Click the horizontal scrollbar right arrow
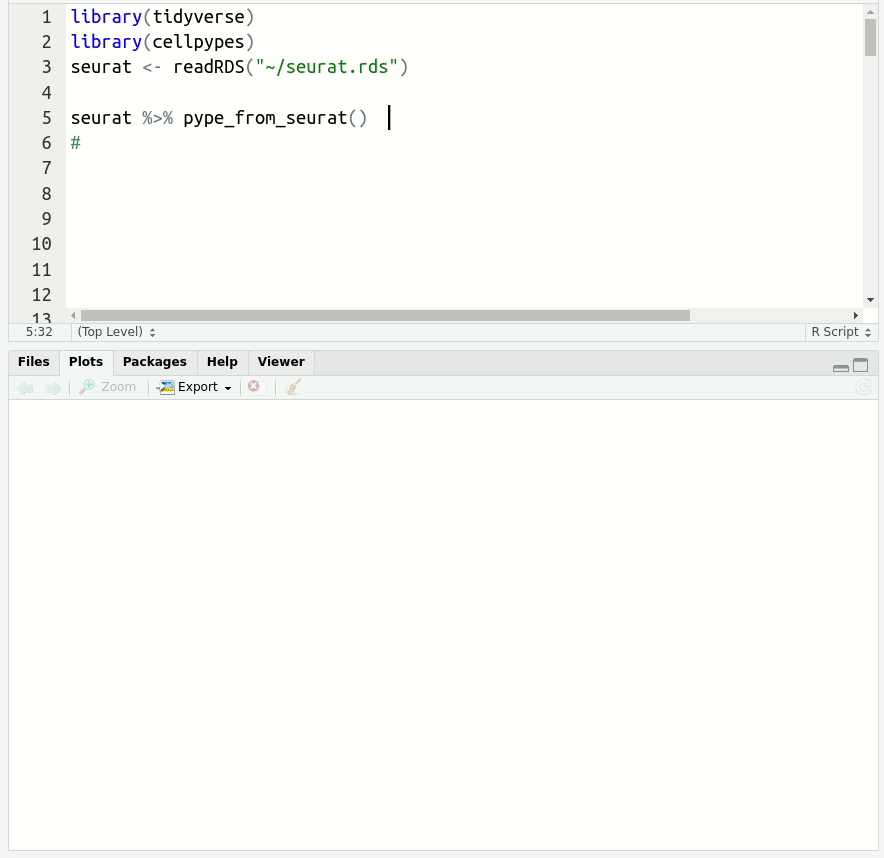Screen dimensions: 884x858 [855, 316]
